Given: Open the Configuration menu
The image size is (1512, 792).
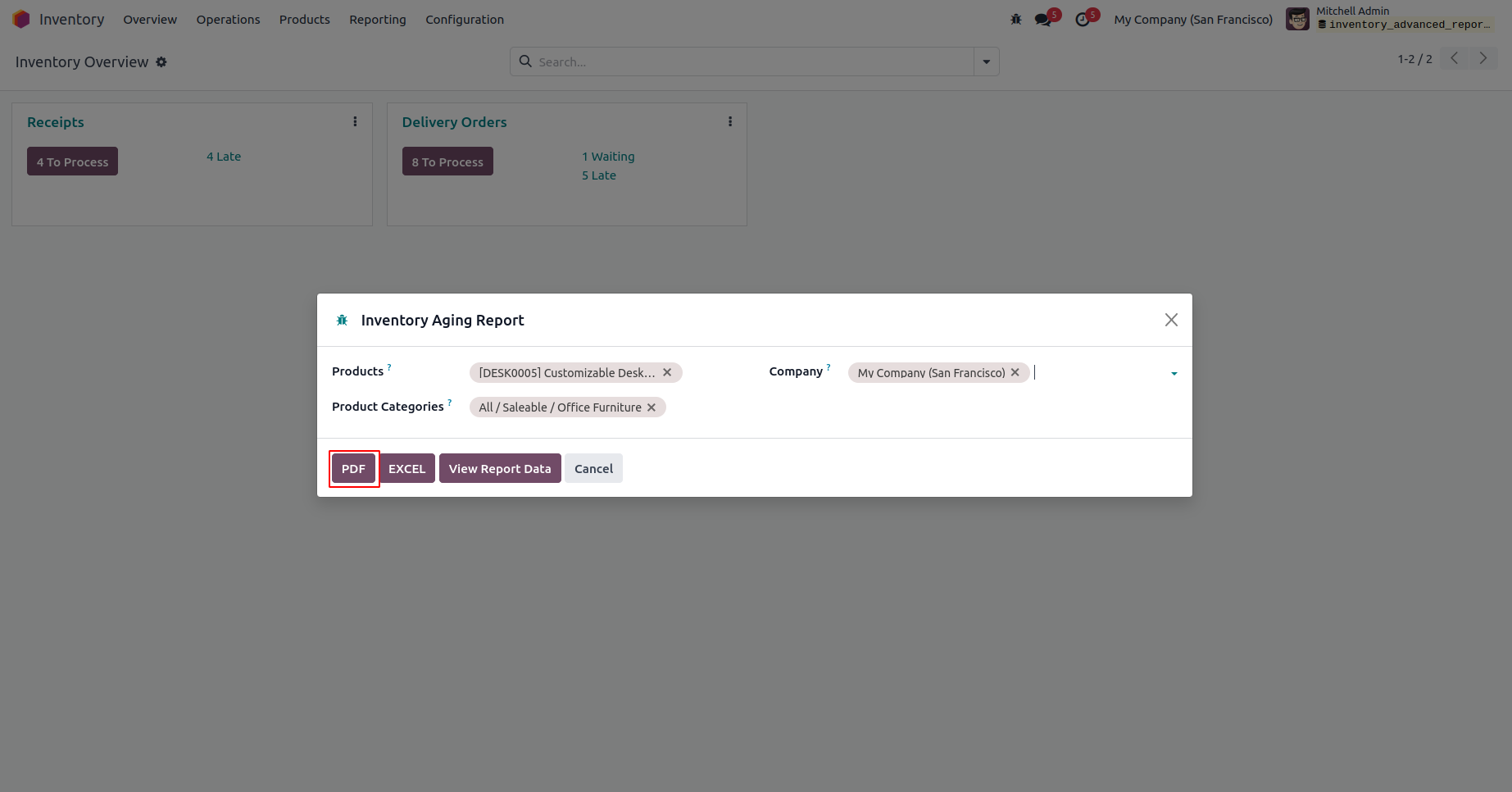Looking at the screenshot, I should click(x=465, y=20).
